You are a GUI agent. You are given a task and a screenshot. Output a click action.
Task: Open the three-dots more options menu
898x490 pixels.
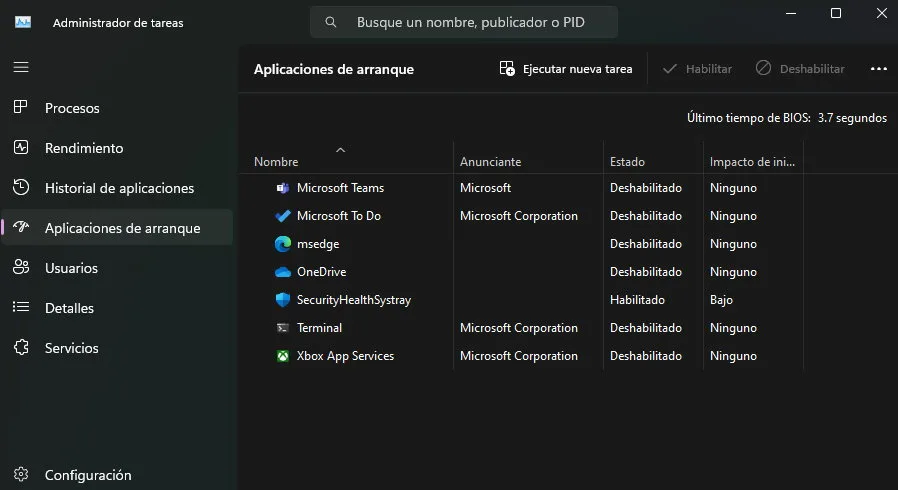(879, 69)
